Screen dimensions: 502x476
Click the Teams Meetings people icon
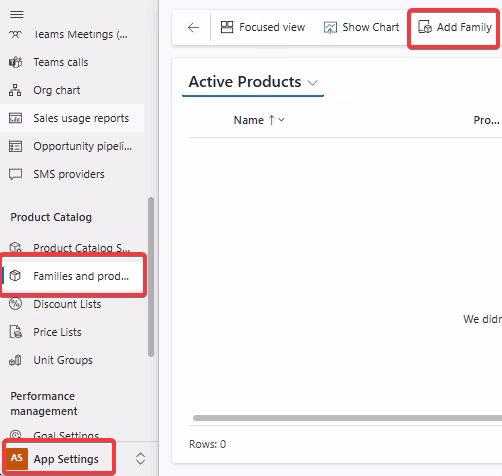click(x=15, y=34)
